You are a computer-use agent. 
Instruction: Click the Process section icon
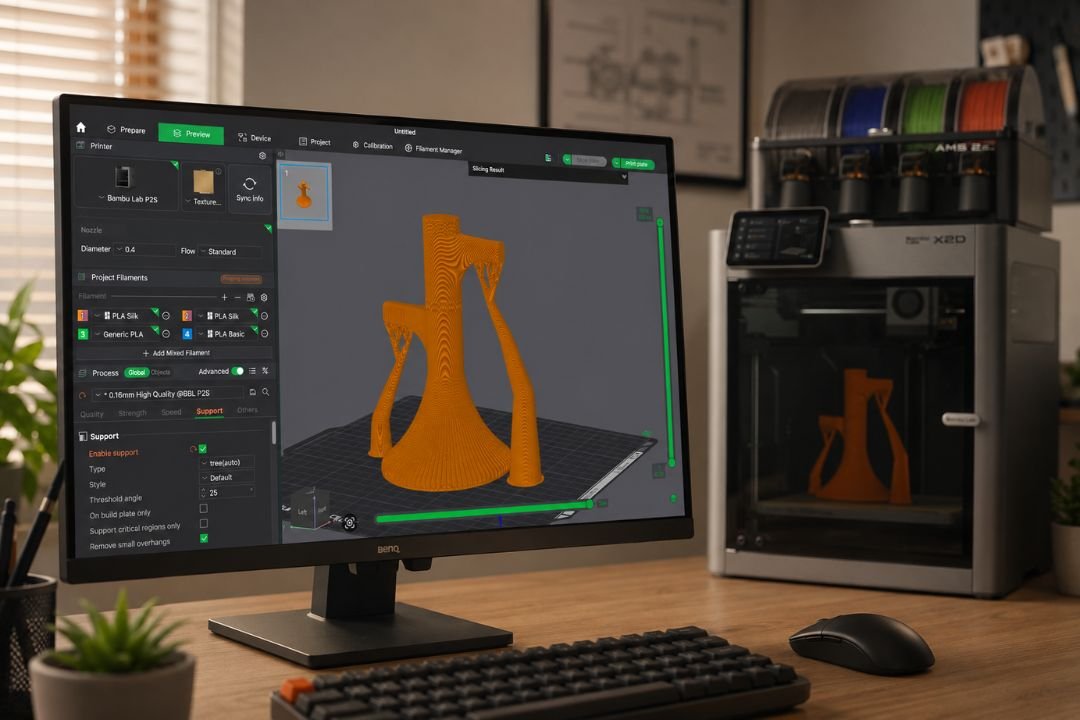[x=83, y=373]
